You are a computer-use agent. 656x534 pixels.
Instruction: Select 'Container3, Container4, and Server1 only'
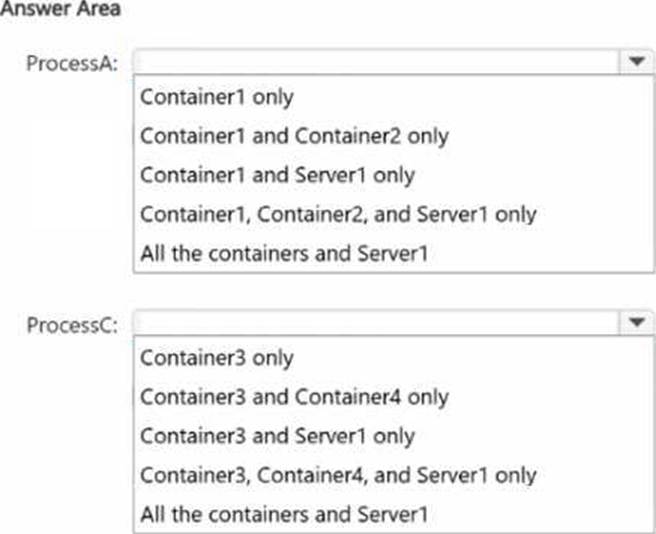pos(338,475)
